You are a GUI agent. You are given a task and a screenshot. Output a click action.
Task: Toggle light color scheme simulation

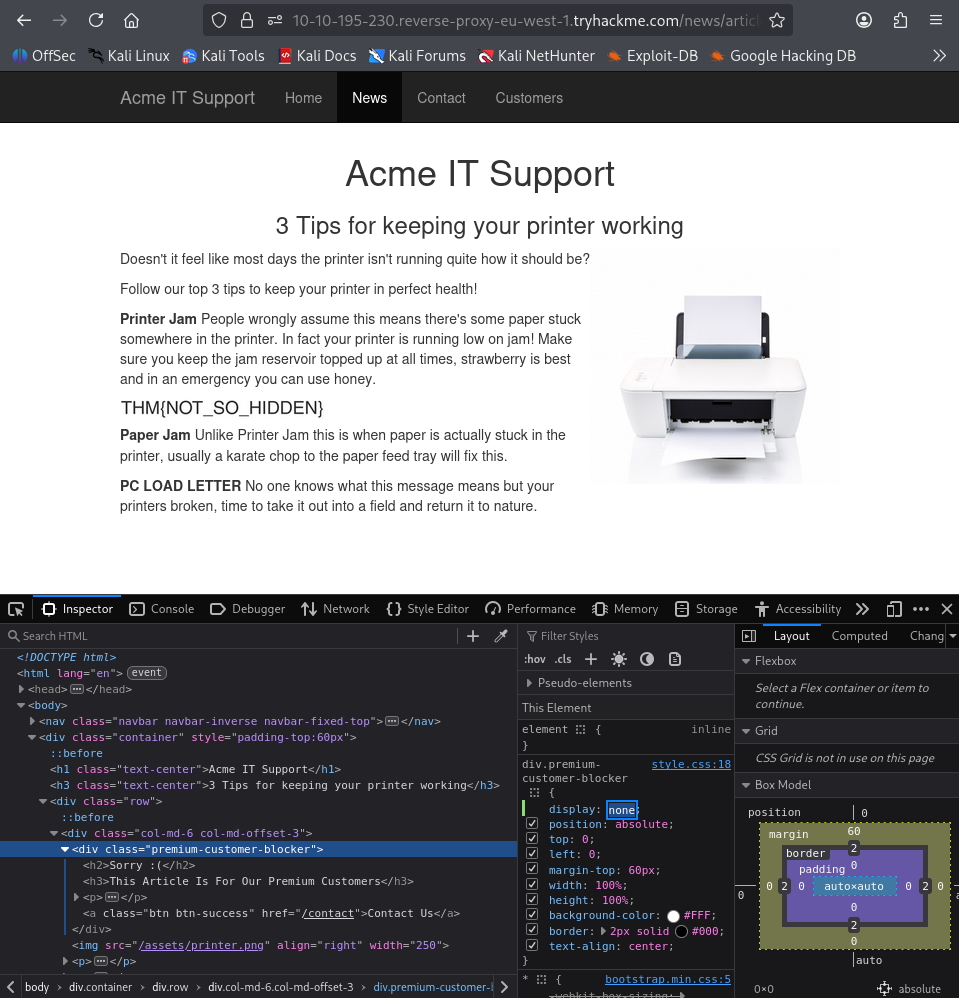point(619,659)
